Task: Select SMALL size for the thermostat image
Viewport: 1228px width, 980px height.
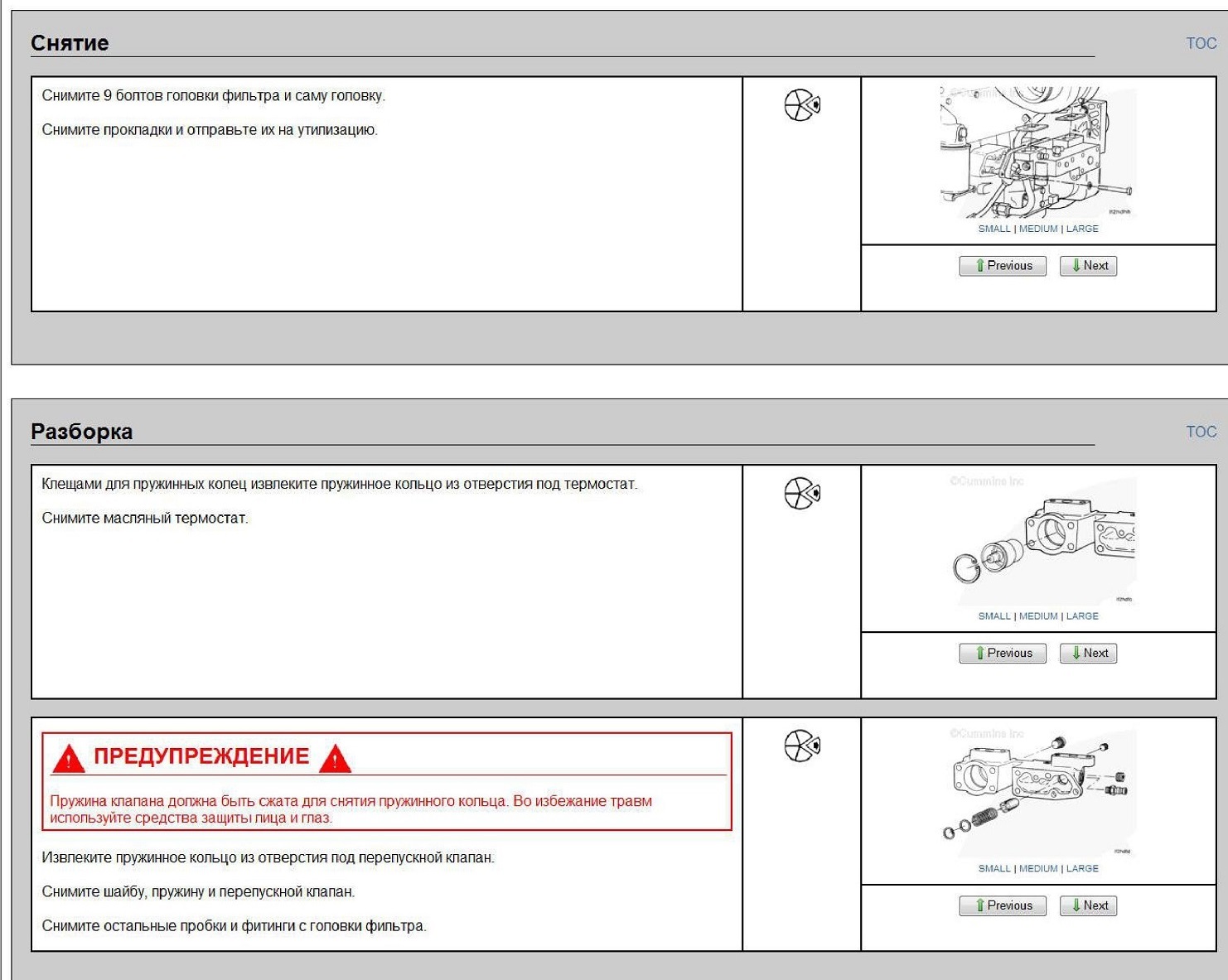Action: tap(994, 616)
